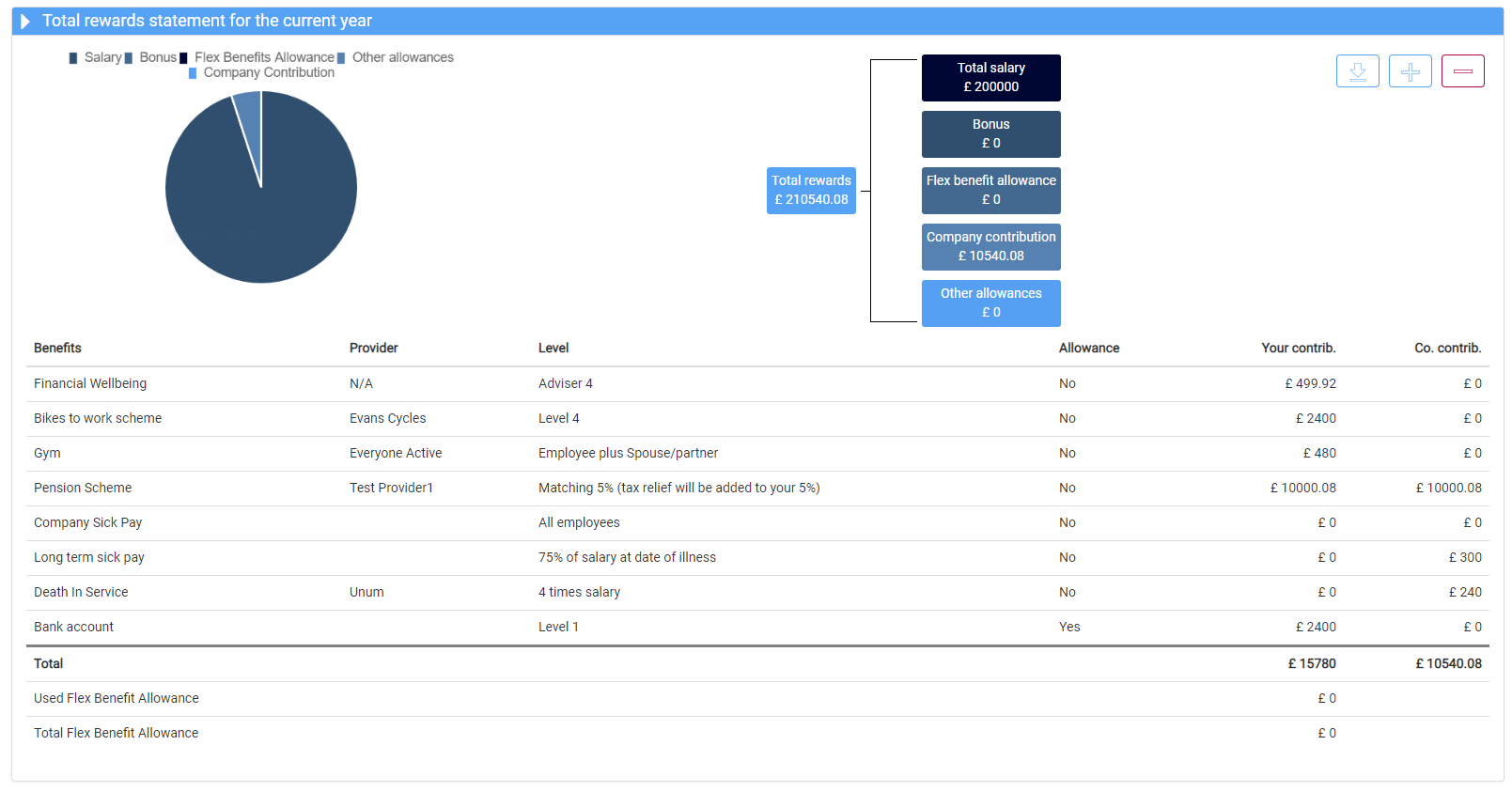Click the red minus icon button
The height and width of the screenshot is (792, 1512).
click(1462, 71)
